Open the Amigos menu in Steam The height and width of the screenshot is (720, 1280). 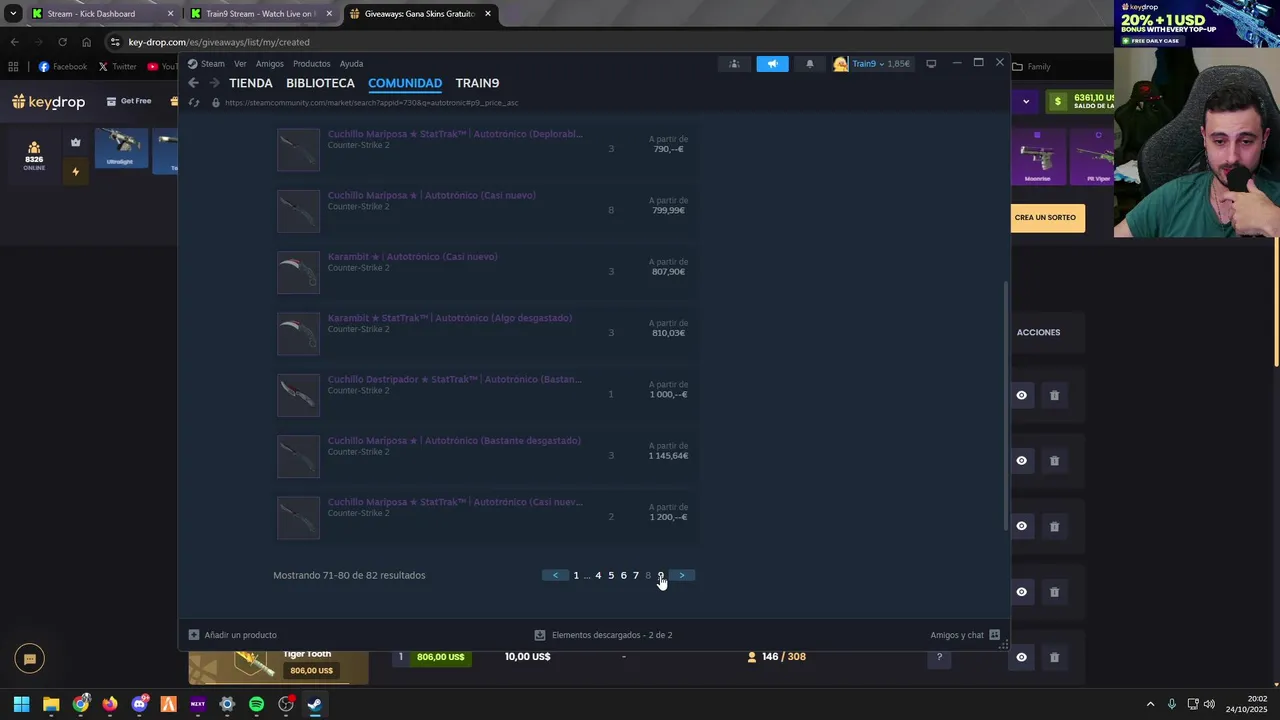270,64
